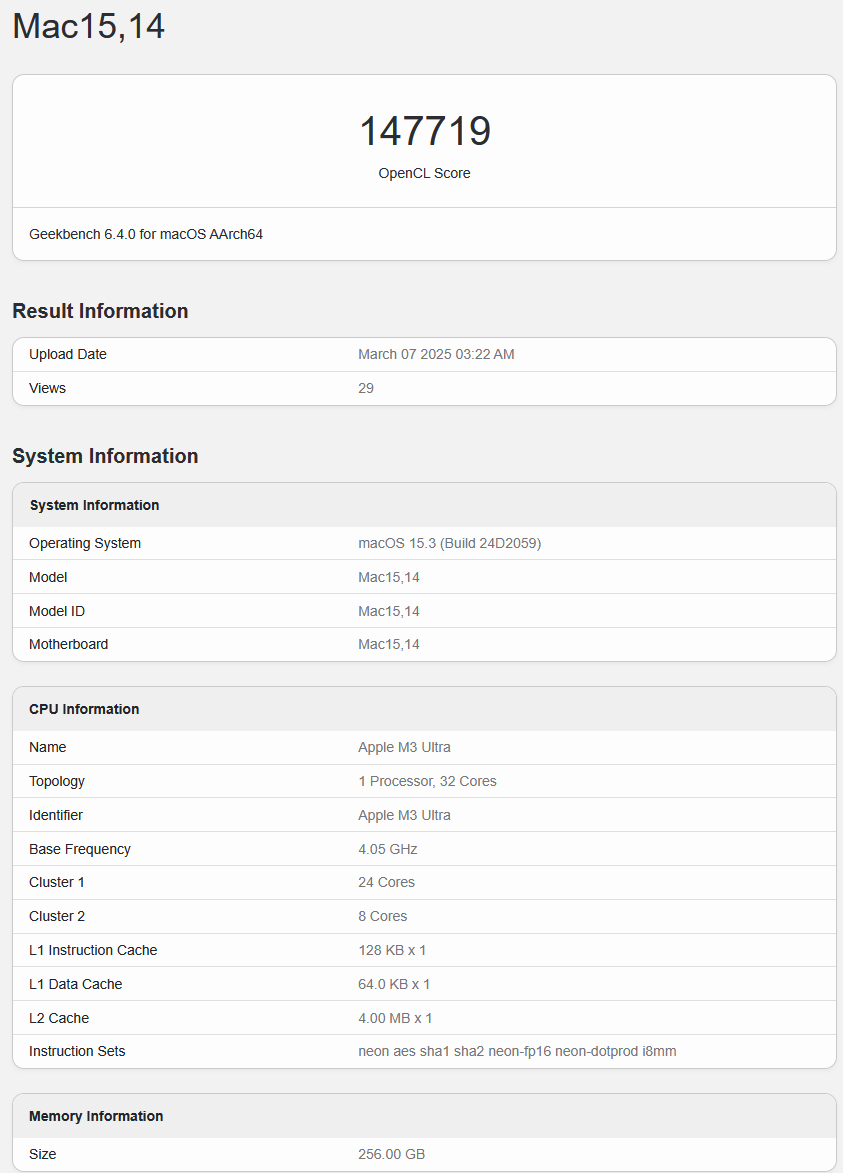Click the Identifier row label
The image size is (843, 1173).
56,815
